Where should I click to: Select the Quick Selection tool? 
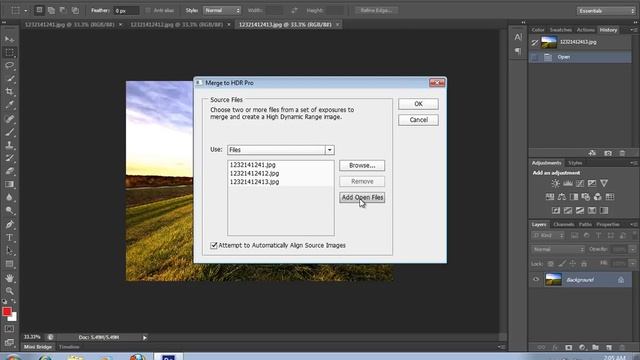[x=9, y=78]
